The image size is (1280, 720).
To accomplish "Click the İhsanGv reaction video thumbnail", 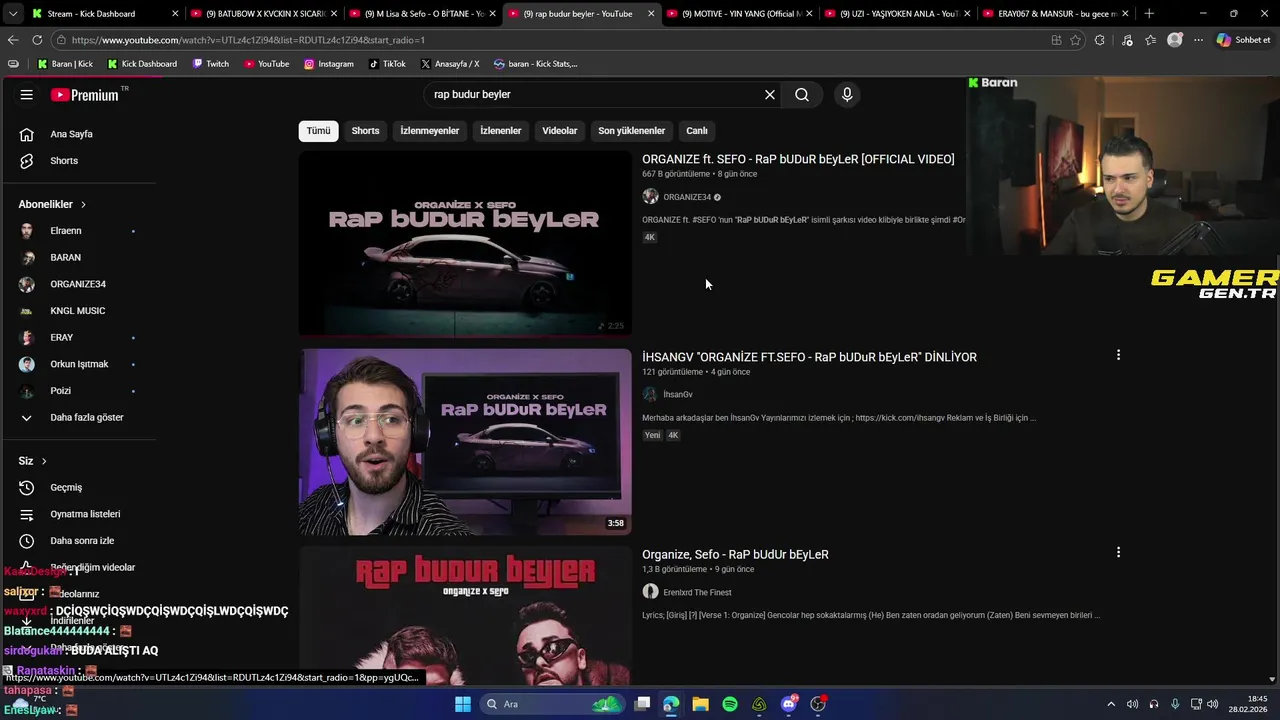I will [465, 441].
